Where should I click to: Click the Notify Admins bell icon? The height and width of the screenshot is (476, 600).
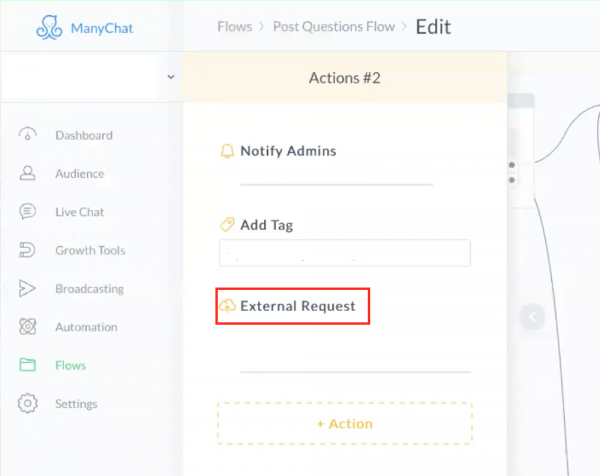click(x=227, y=151)
